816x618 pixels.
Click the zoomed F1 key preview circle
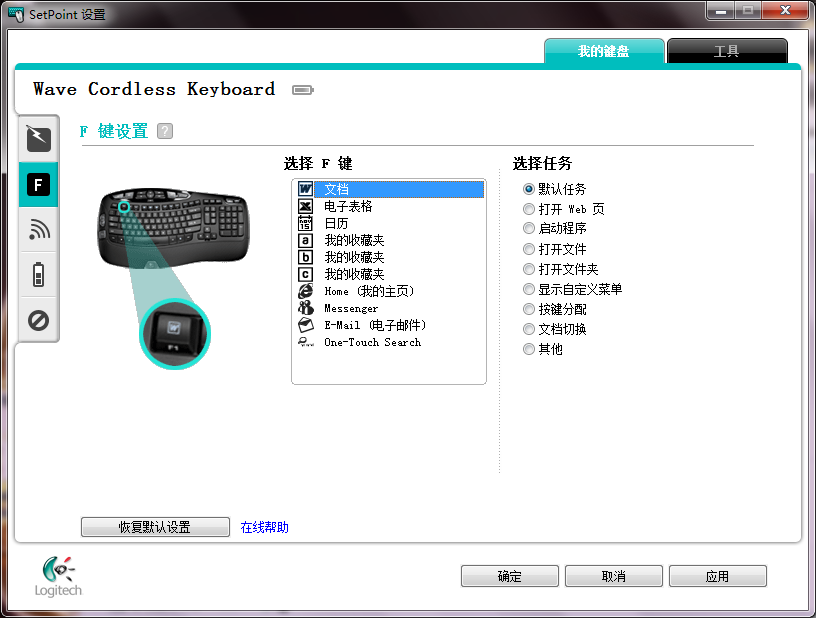pos(175,334)
